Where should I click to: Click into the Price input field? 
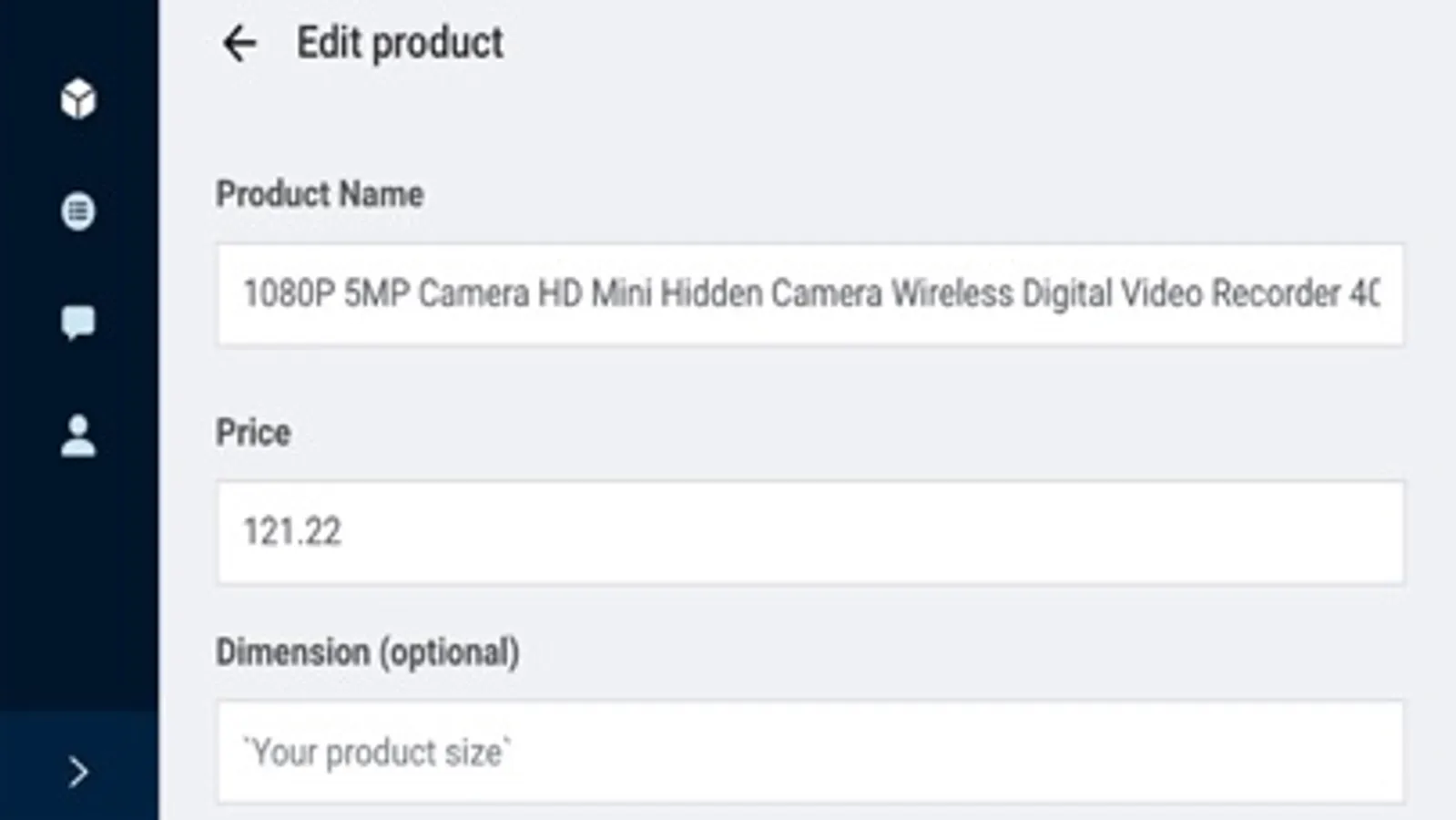point(809,532)
